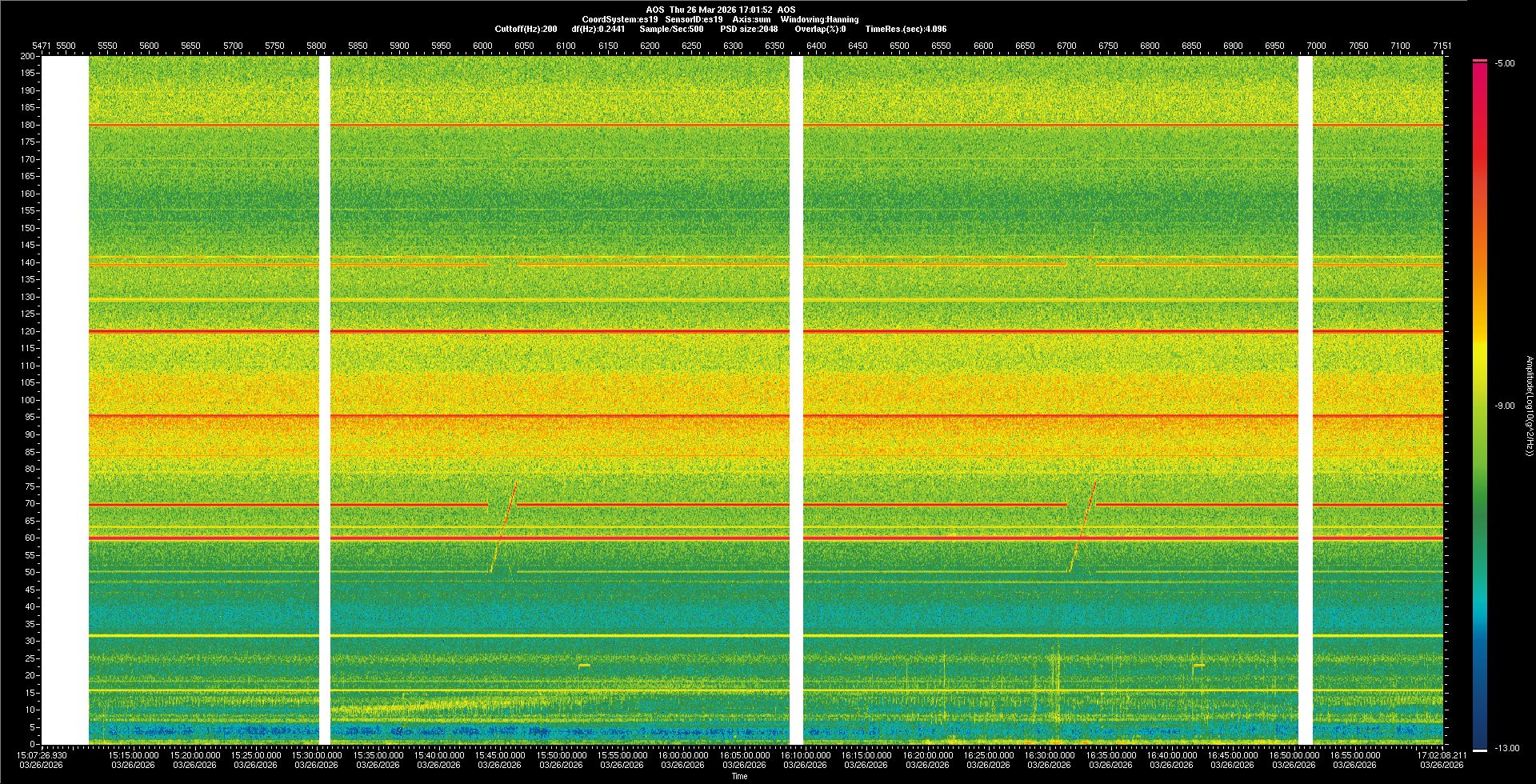Click the 15:45:00.000 time axis tick label
The image size is (1536, 784).
coord(499,754)
